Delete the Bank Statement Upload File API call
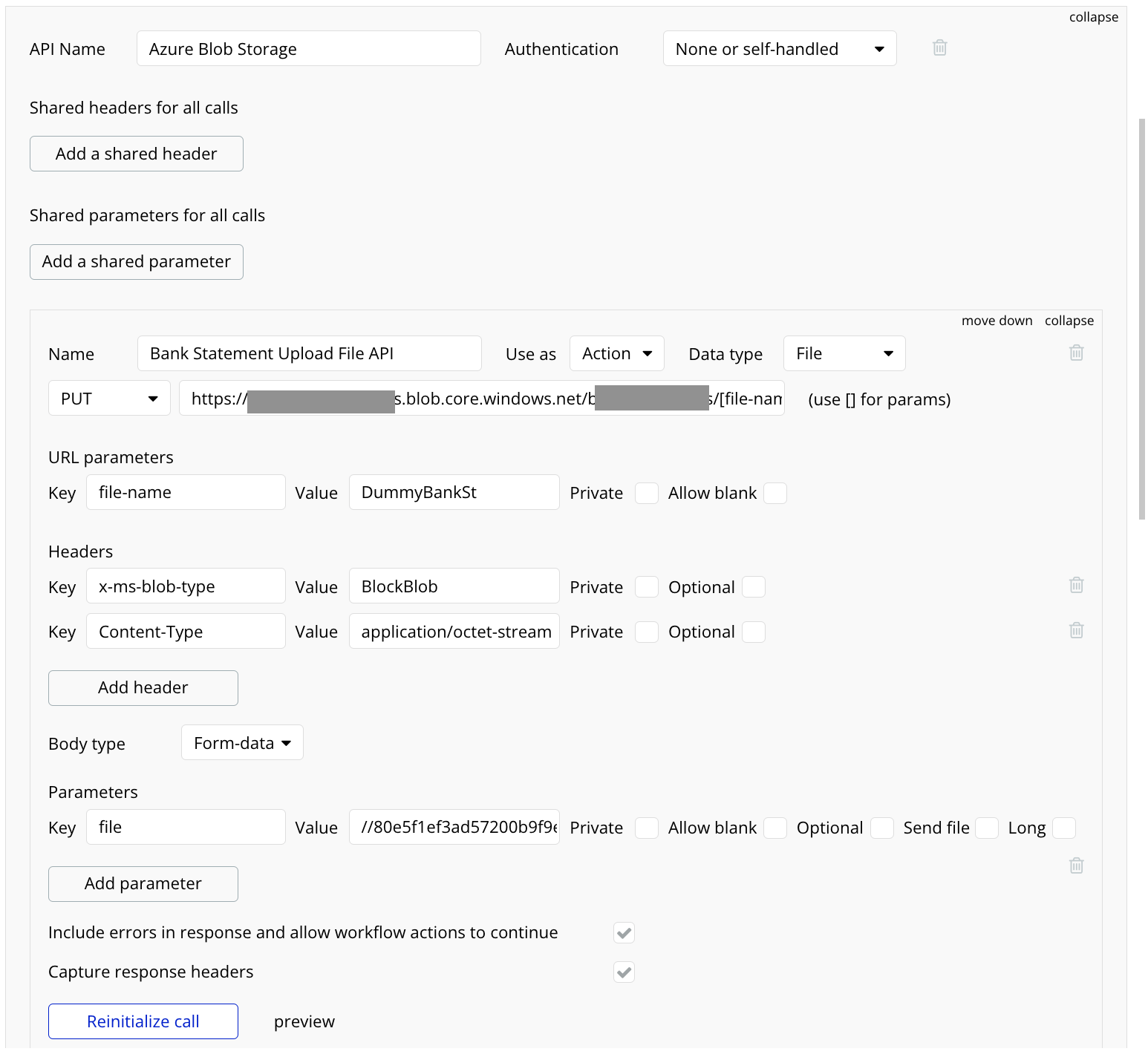Viewport: 1148px width, 1057px height. (1076, 353)
